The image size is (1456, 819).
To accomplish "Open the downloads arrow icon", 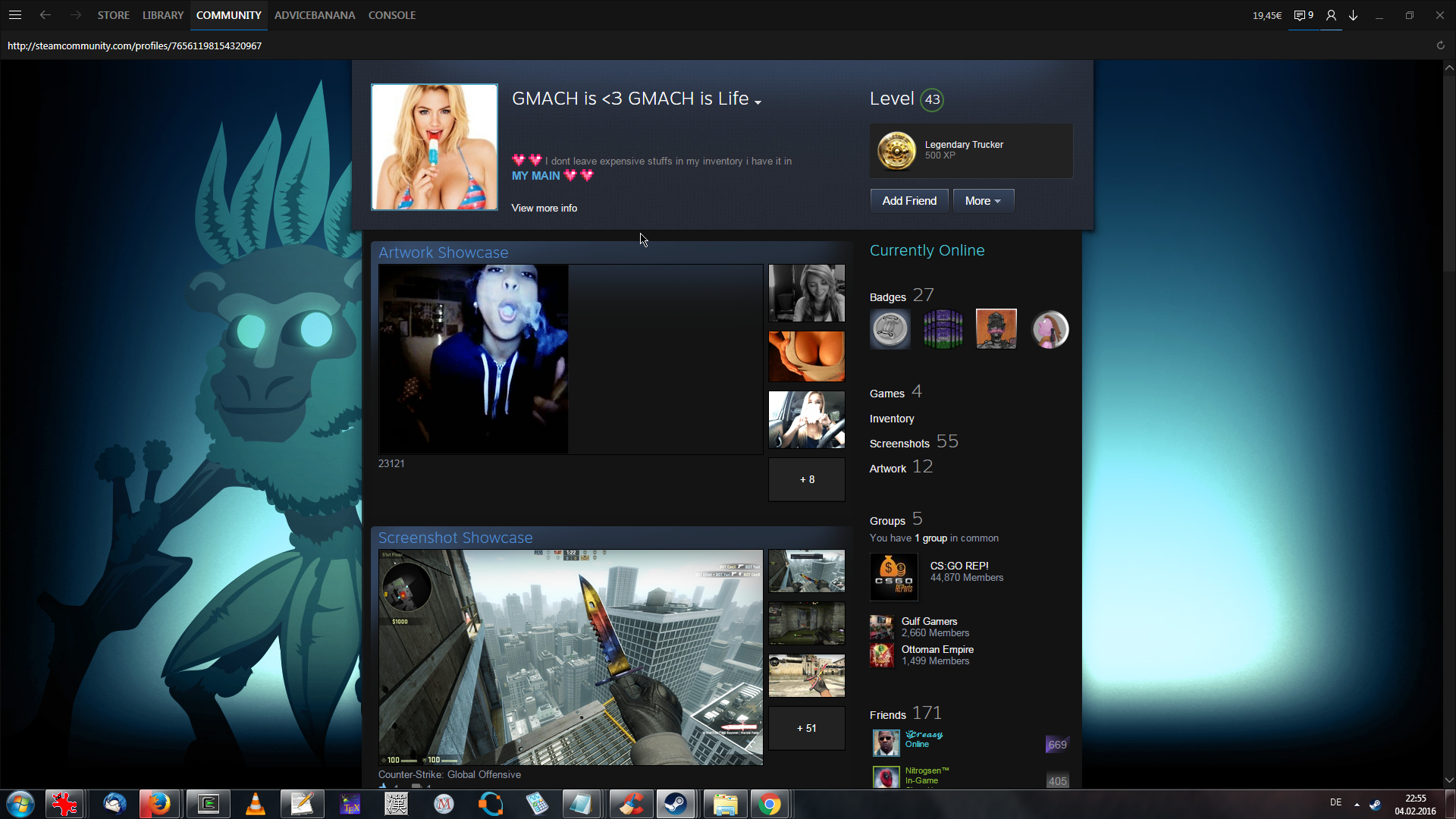I will point(1353,15).
